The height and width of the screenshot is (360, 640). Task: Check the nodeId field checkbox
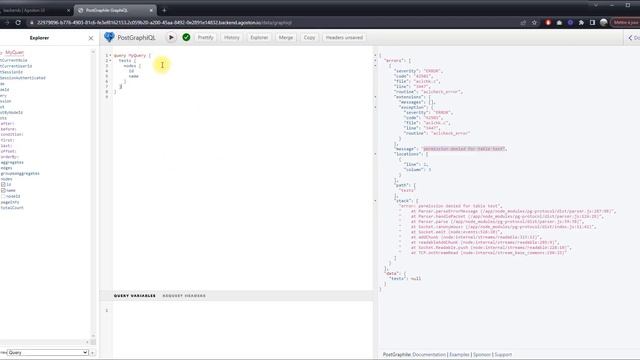[x=3, y=196]
